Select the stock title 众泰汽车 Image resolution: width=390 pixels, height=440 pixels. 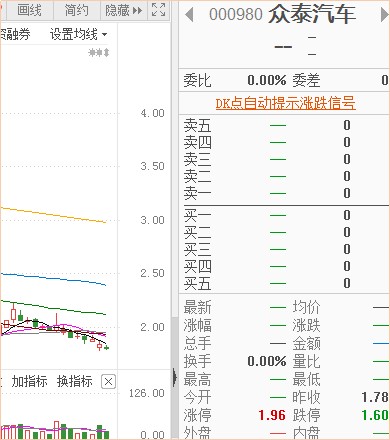(x=312, y=15)
